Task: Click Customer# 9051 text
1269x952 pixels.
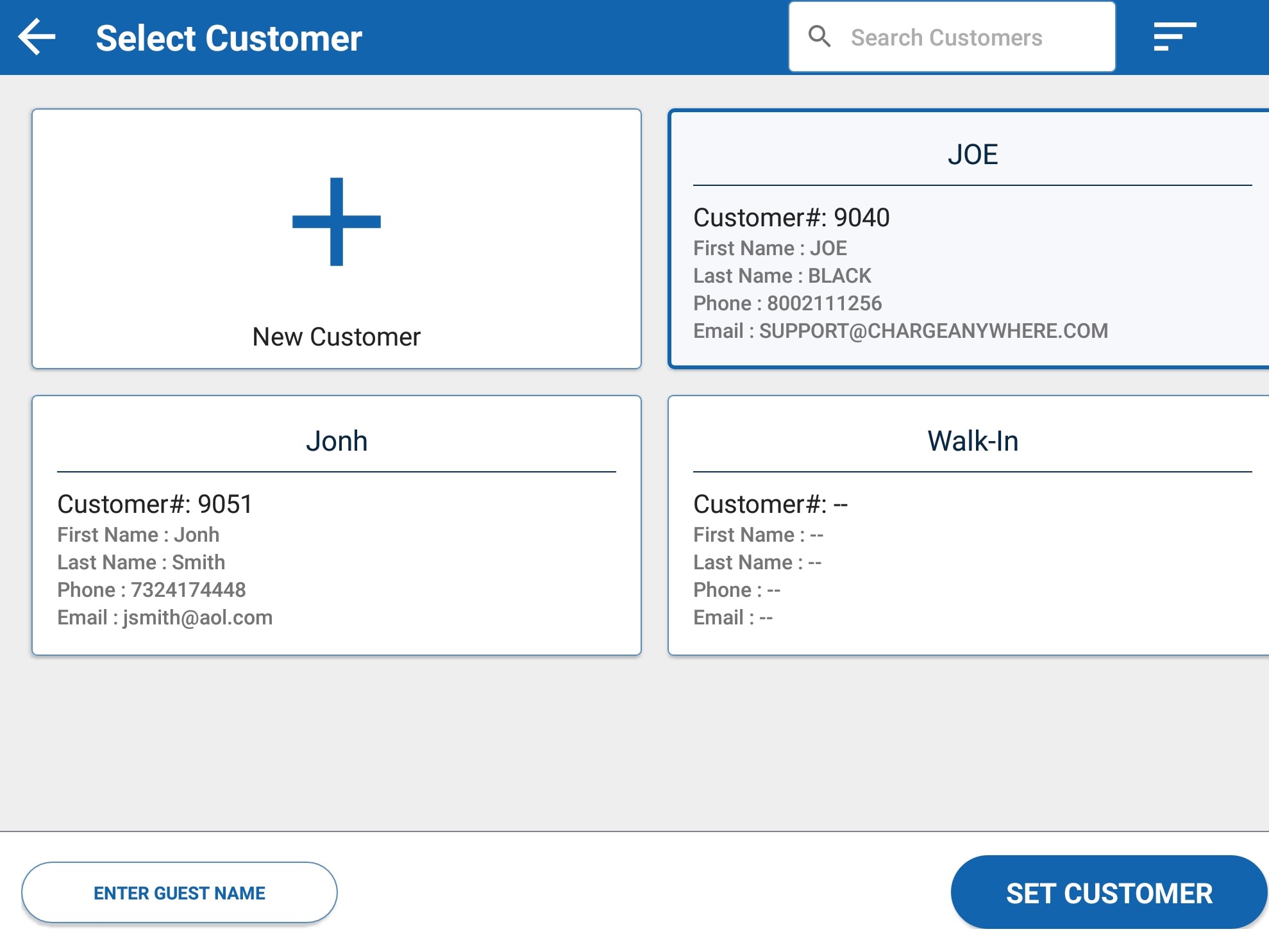Action: (155, 505)
